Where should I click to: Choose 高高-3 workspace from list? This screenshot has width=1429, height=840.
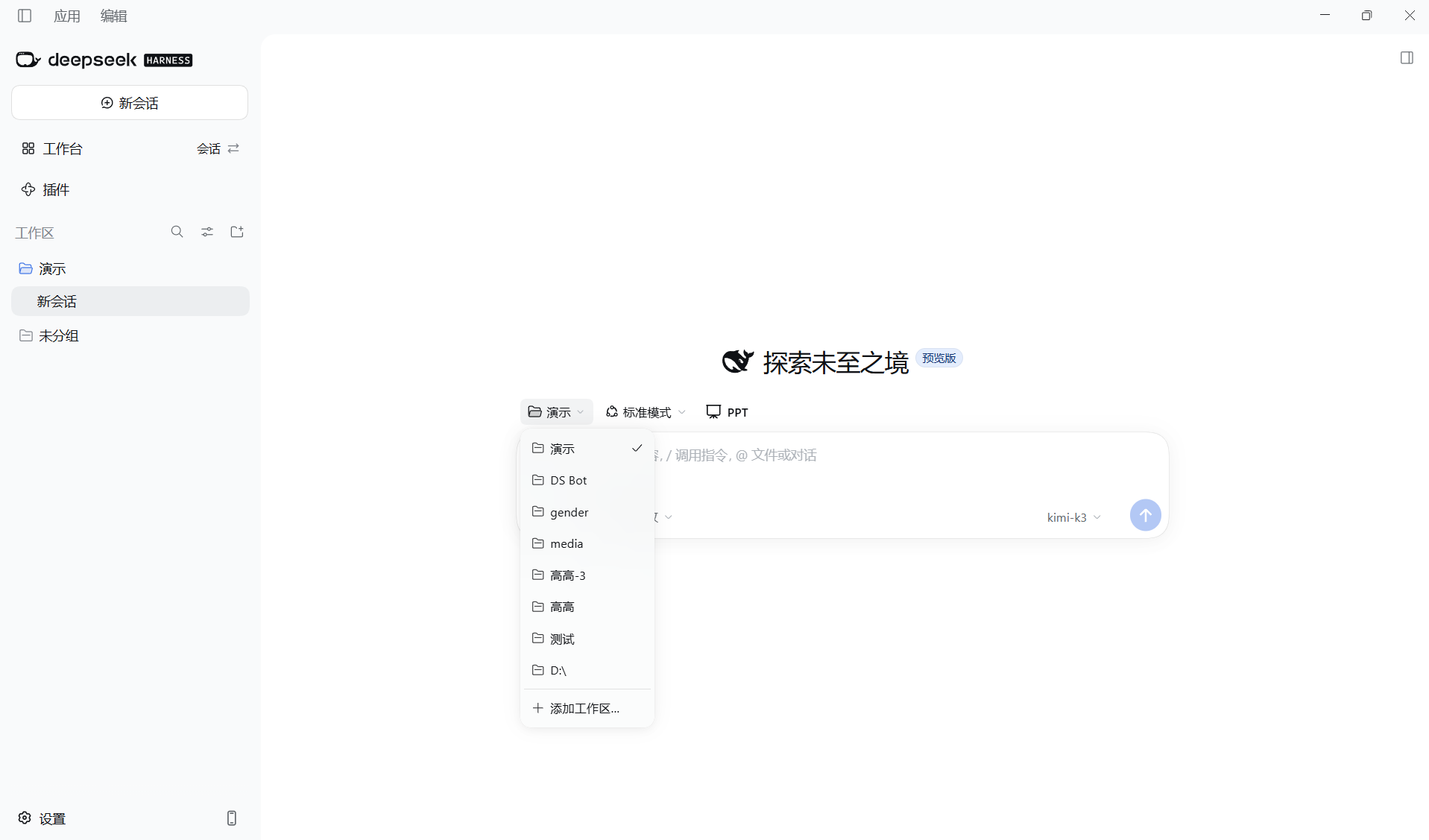[587, 575]
